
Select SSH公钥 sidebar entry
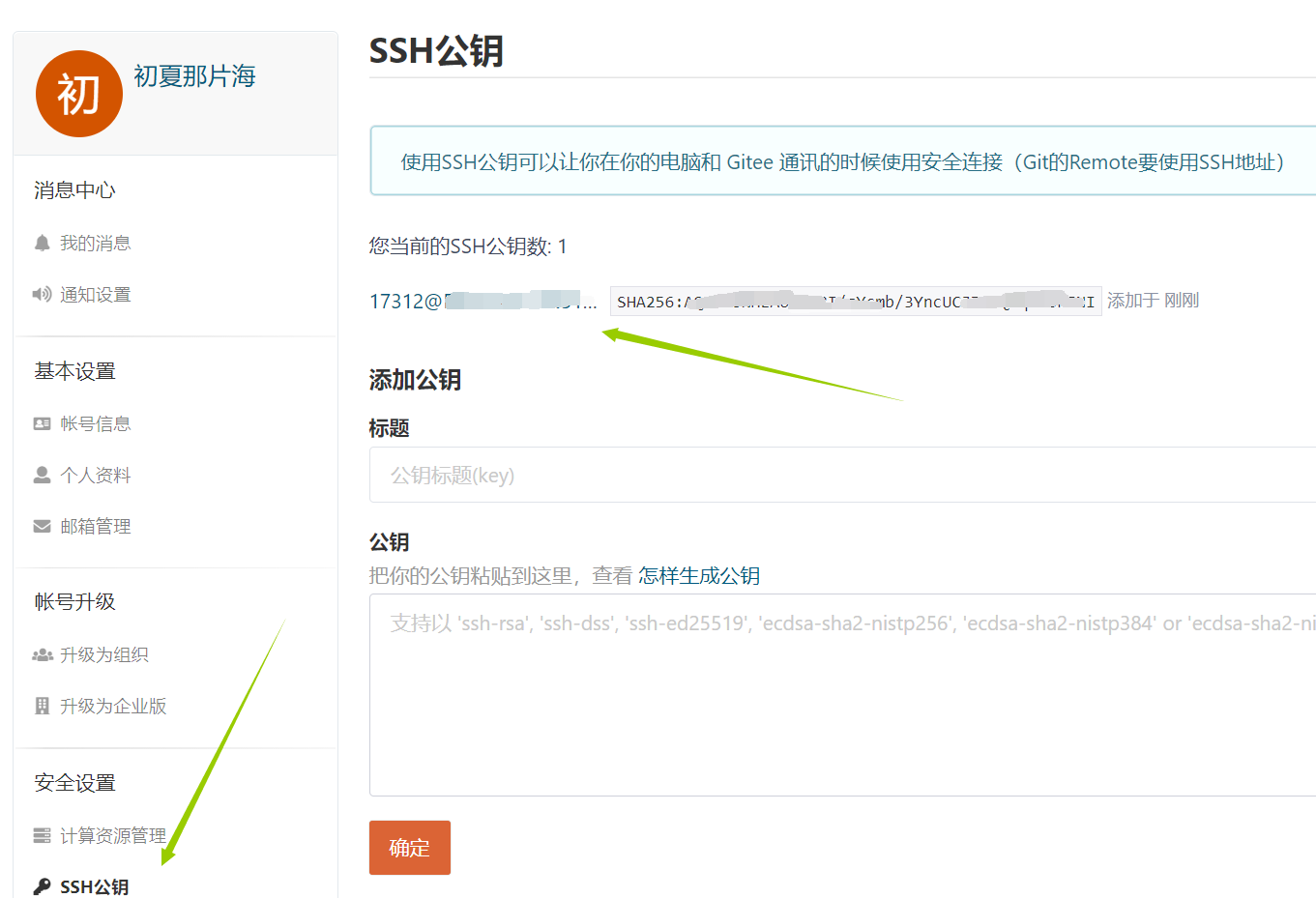pos(94,886)
